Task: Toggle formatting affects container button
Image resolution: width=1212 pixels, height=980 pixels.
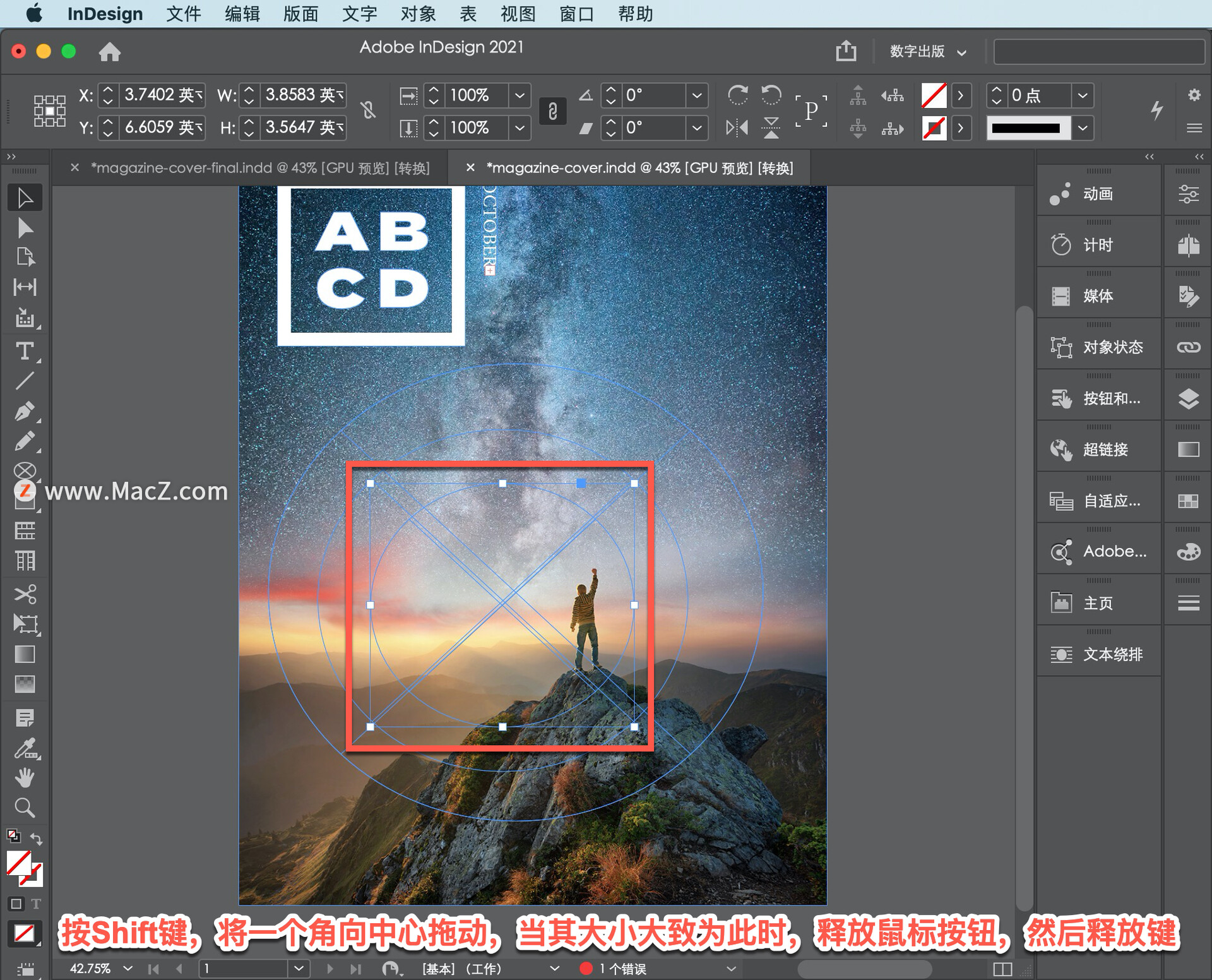Action: (x=16, y=903)
